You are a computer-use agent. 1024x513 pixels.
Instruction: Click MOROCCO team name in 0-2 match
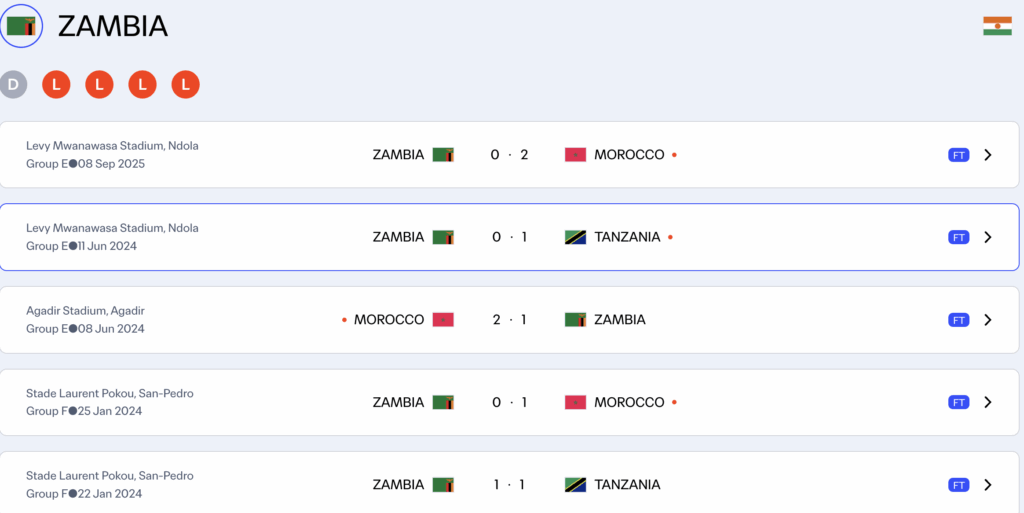click(x=629, y=155)
